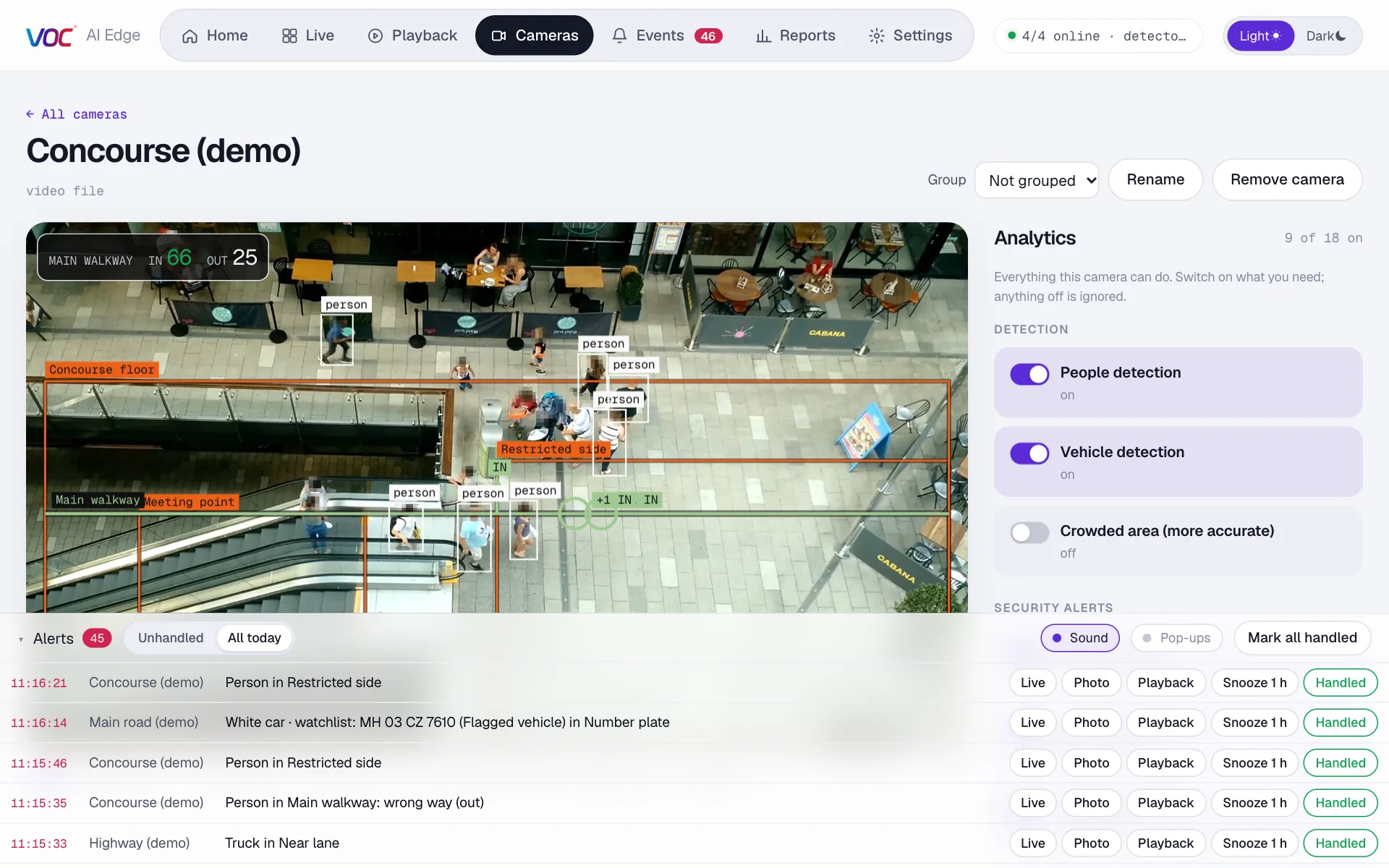
Task: Collapse the Alerts panel triangle
Action: tap(21, 639)
